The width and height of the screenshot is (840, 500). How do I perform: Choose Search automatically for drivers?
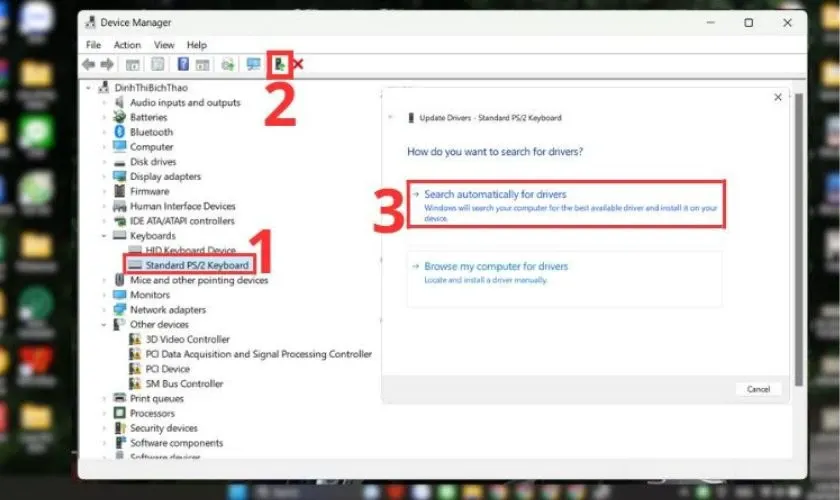(495, 195)
